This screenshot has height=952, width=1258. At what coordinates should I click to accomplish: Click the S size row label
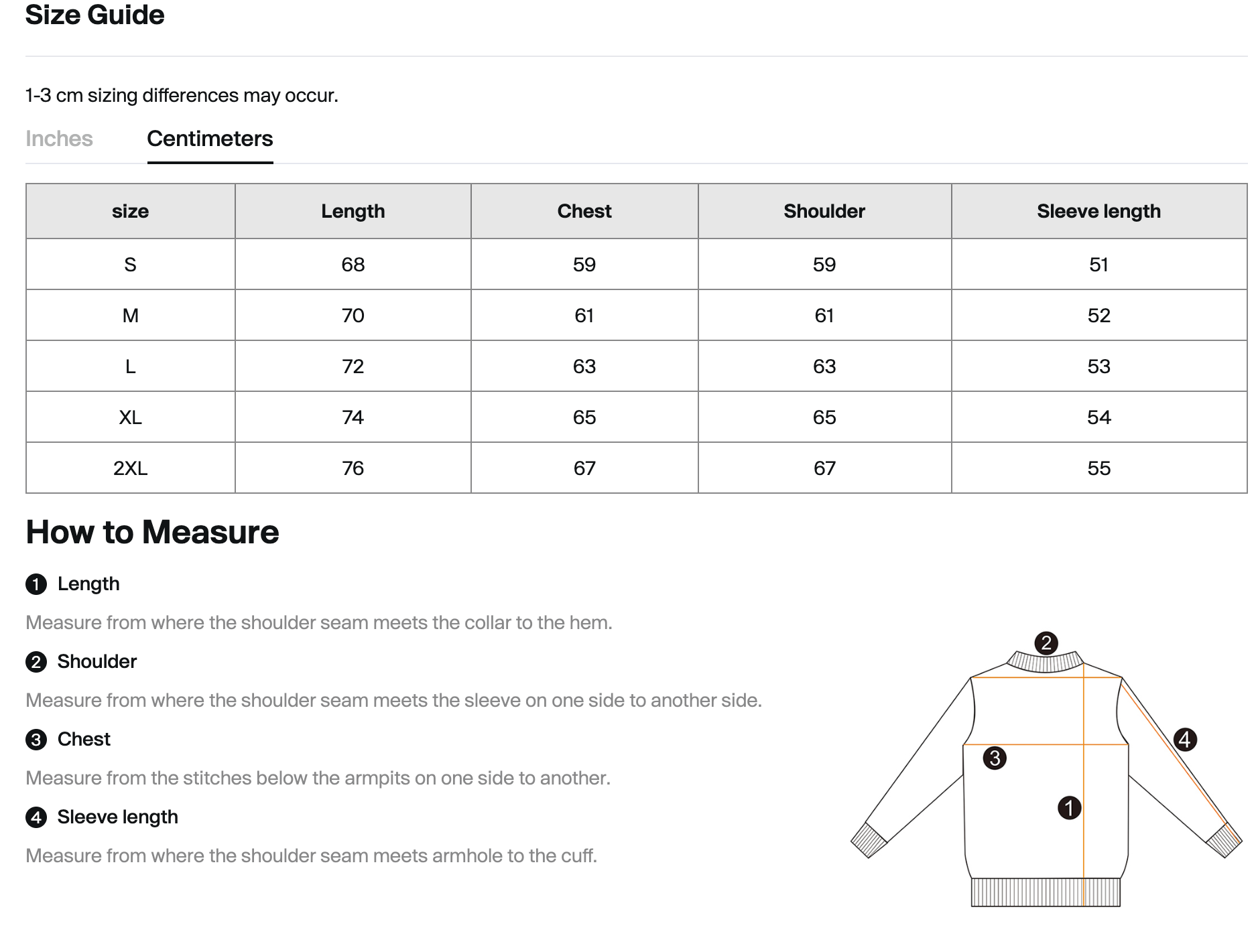tap(131, 265)
